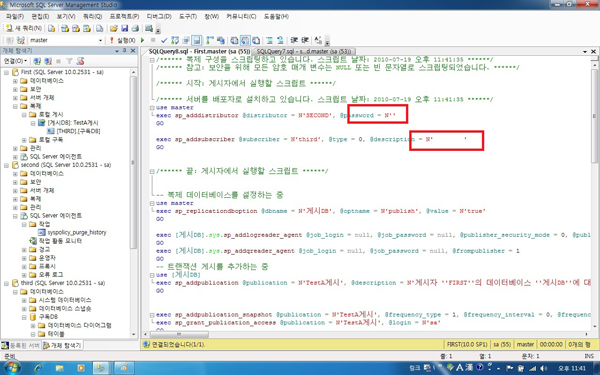Close the 개체 탐색기 panel

tap(133, 51)
